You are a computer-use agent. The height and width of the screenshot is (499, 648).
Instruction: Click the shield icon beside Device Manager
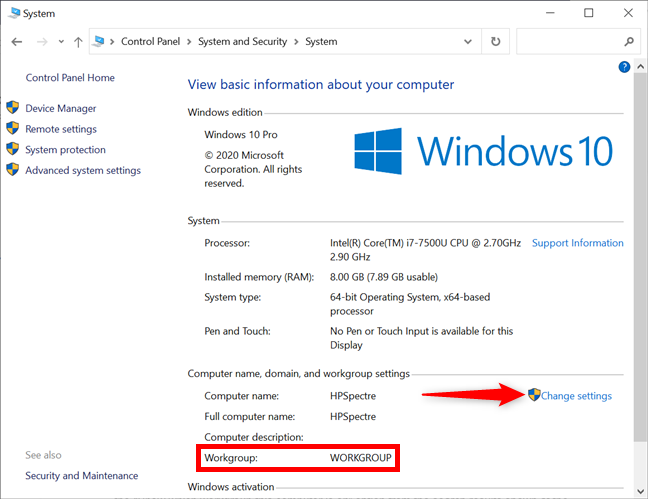13,107
